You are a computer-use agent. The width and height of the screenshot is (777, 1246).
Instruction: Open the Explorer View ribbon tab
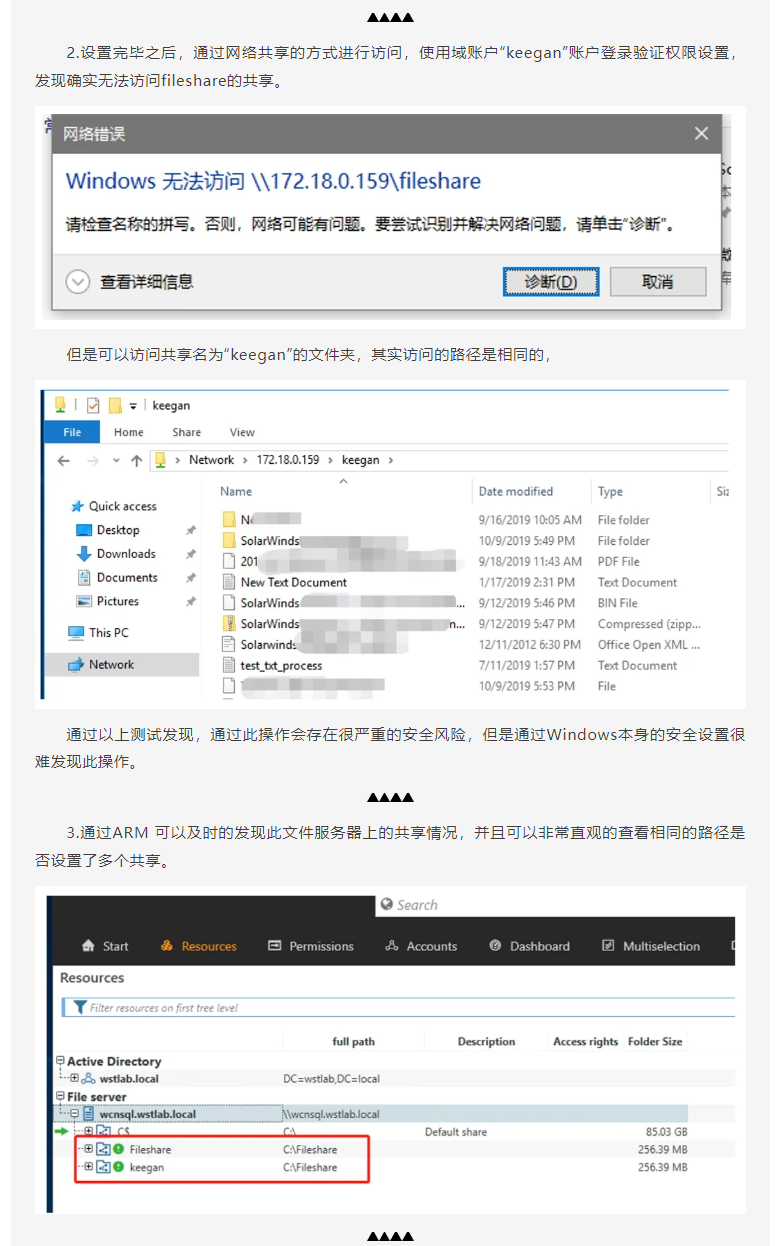click(x=242, y=433)
